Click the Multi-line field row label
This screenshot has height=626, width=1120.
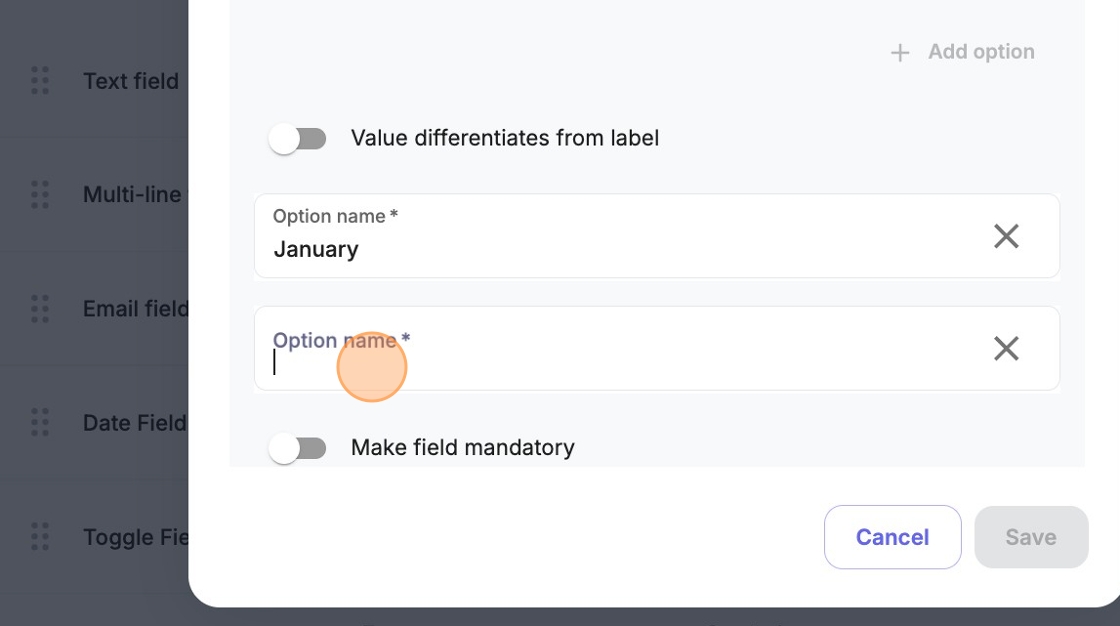132,195
